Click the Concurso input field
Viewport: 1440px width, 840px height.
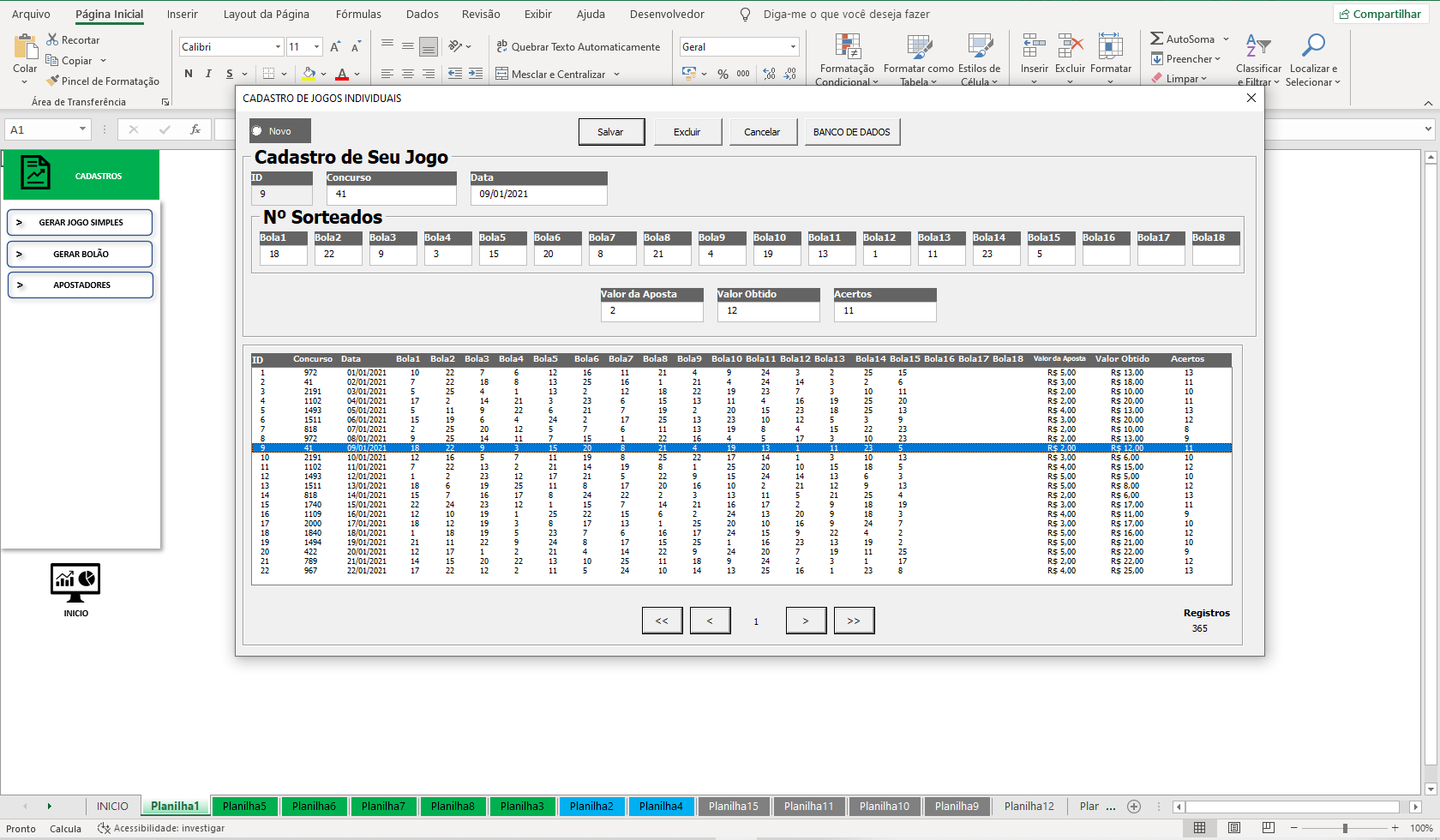coord(392,195)
